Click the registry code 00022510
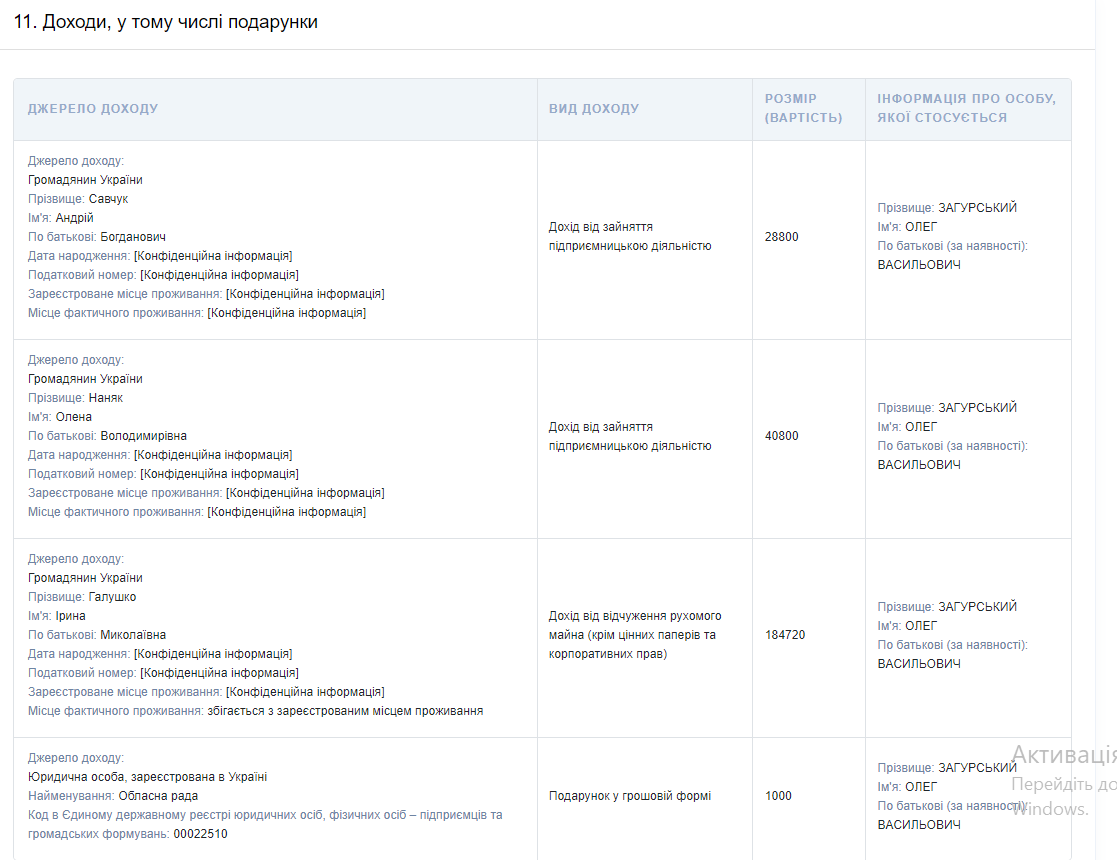Image resolution: width=1117 pixels, height=860 pixels. [x=200, y=834]
